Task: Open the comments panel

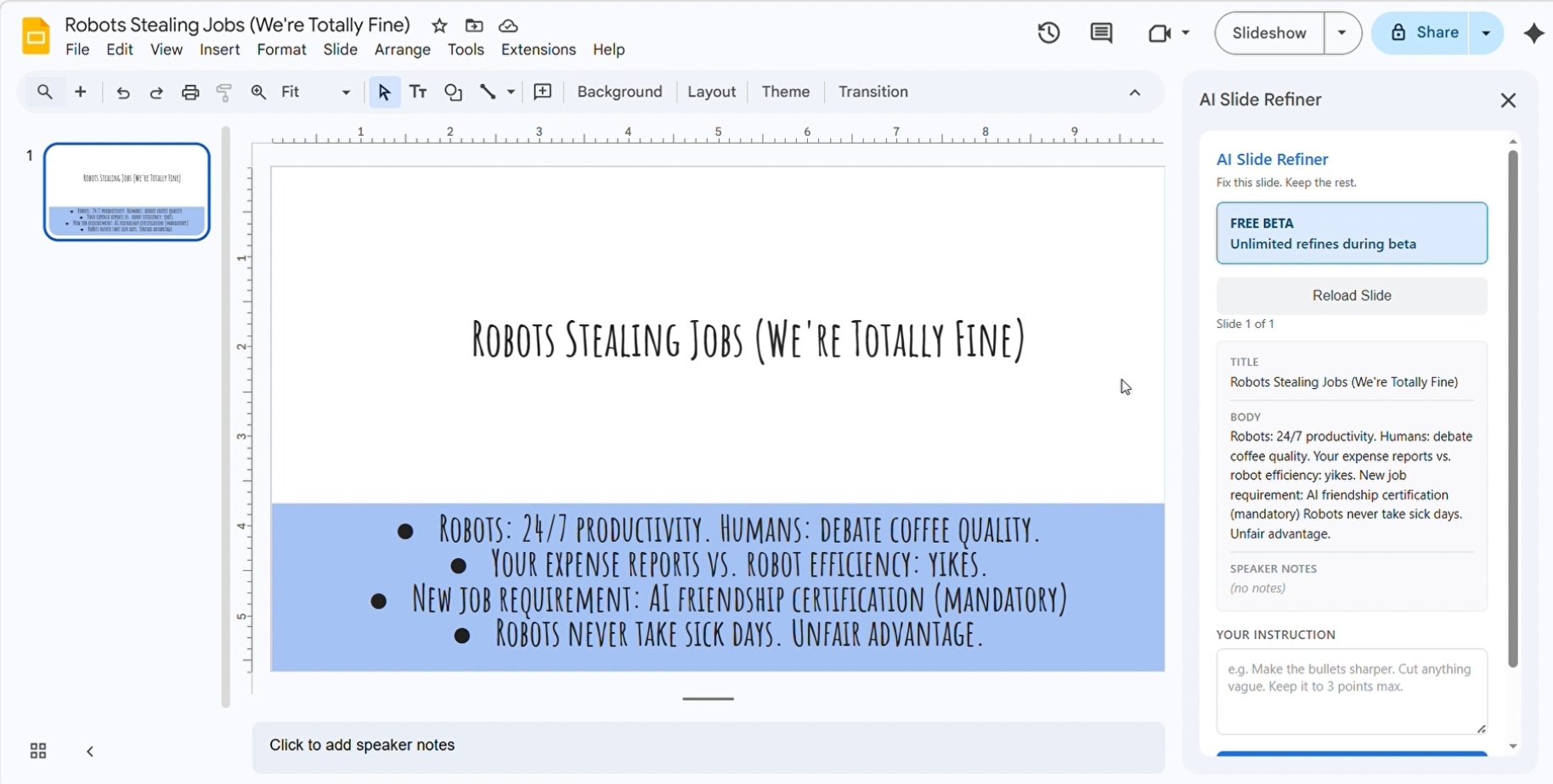Action: (x=1100, y=32)
